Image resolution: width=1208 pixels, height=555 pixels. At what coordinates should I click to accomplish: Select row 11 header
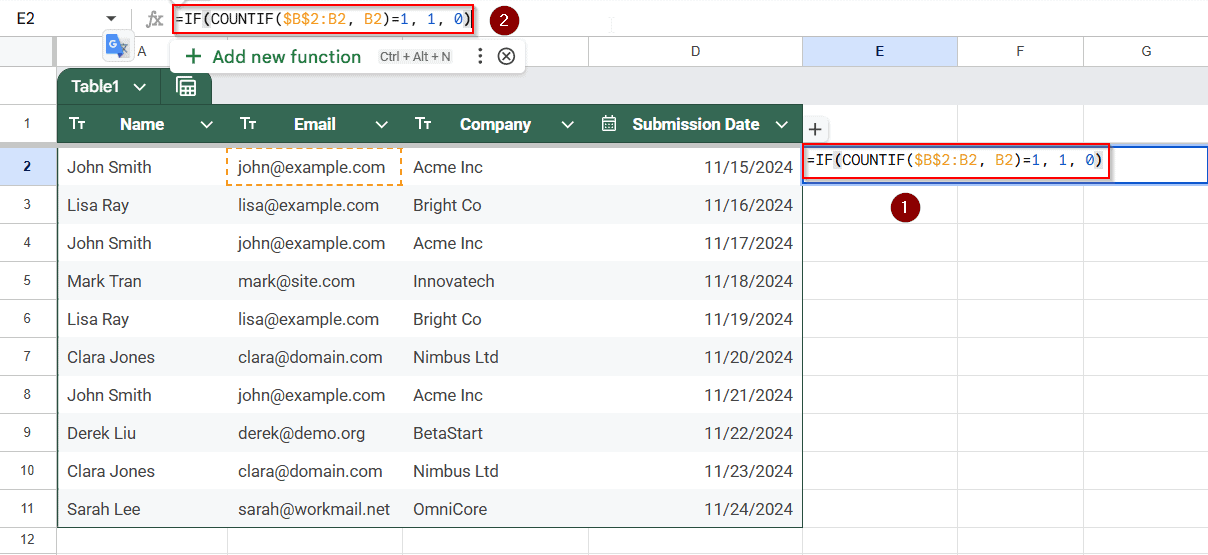click(28, 509)
